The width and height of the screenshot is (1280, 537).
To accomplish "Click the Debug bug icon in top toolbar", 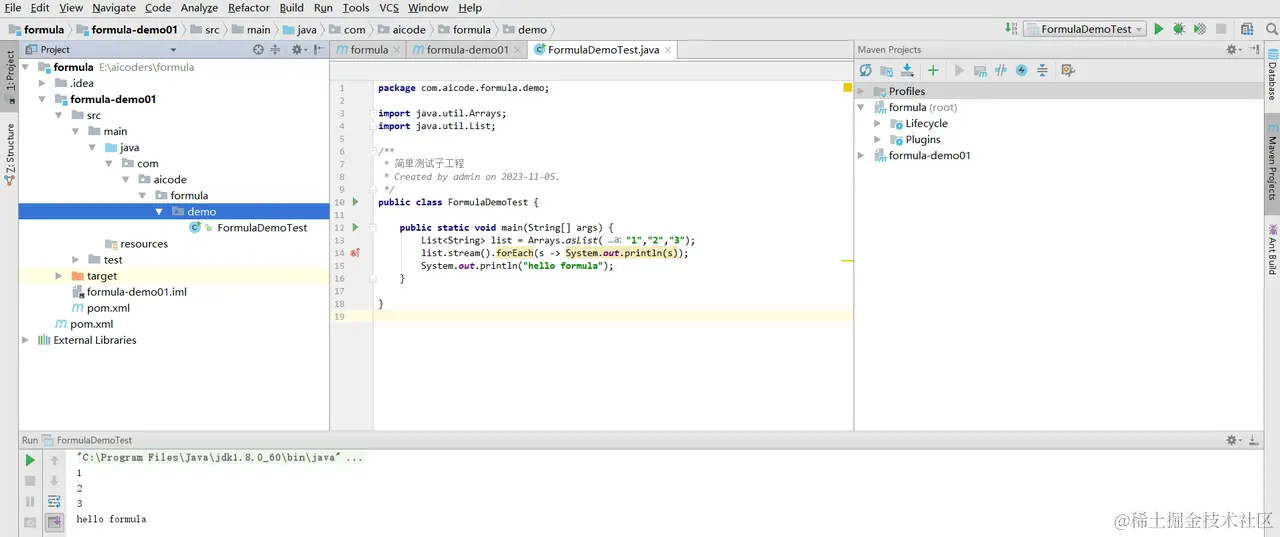I will (x=1179, y=29).
